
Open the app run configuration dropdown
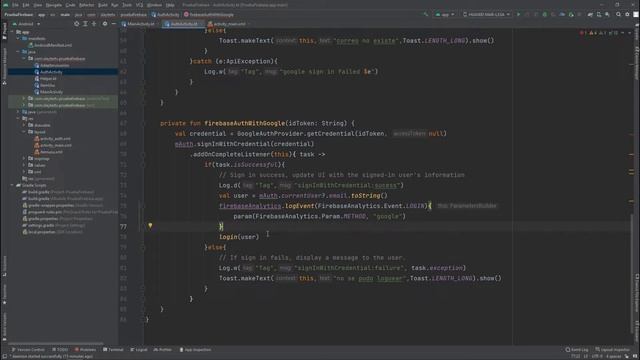pos(445,14)
